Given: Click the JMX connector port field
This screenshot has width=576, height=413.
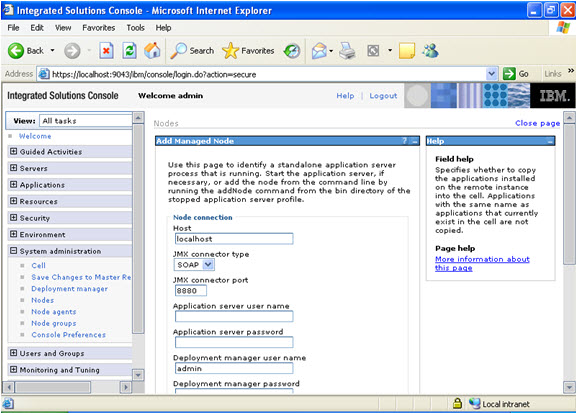Looking at the screenshot, I should coord(191,291).
